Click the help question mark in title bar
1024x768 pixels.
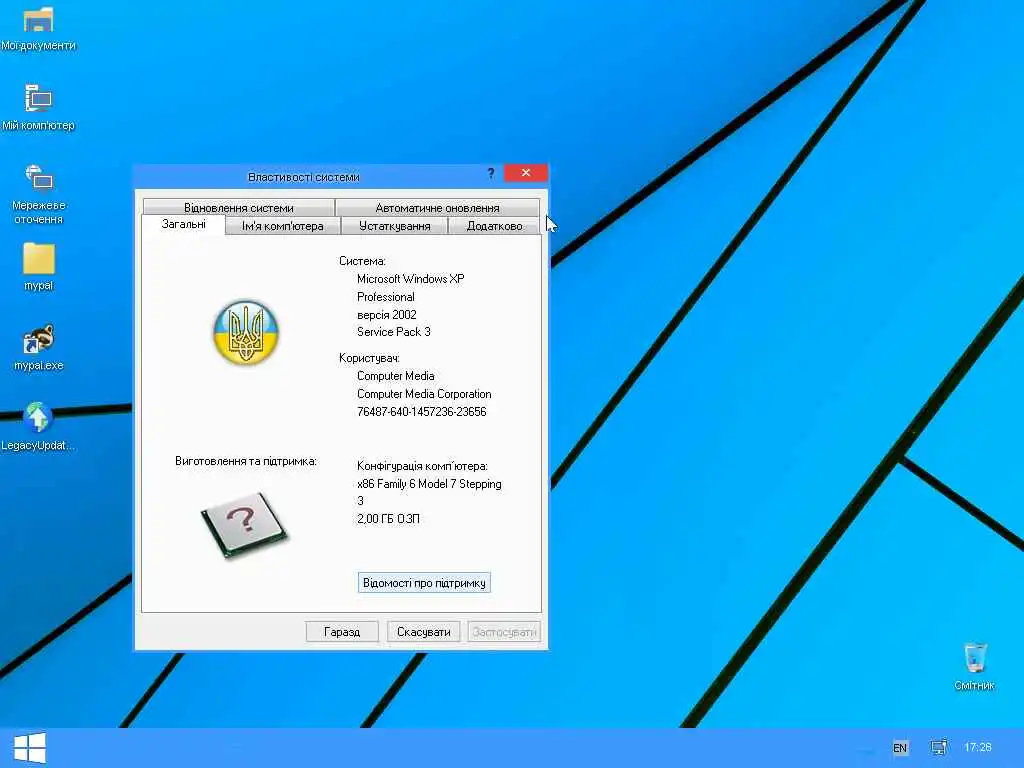[x=491, y=173]
